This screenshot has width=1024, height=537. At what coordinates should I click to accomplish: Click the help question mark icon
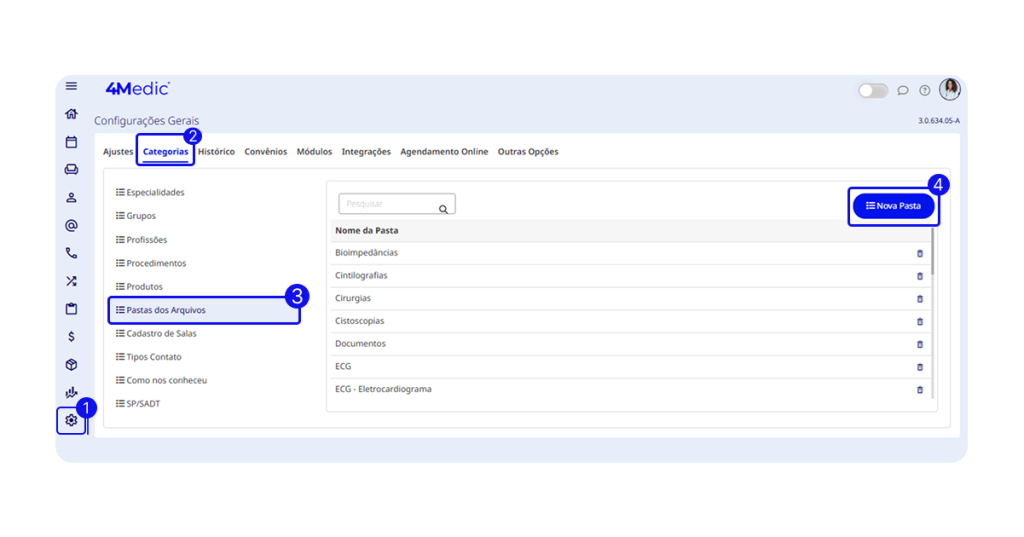(925, 90)
